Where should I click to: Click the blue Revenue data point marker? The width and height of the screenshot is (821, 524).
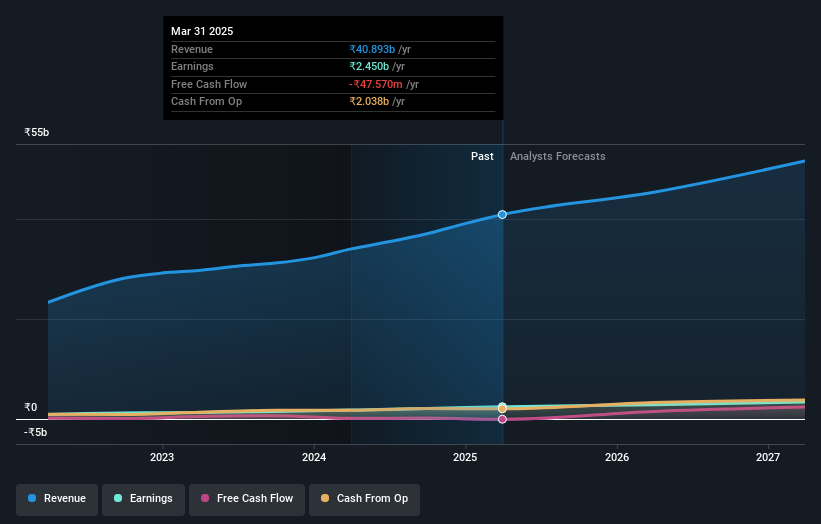pyautogui.click(x=502, y=215)
